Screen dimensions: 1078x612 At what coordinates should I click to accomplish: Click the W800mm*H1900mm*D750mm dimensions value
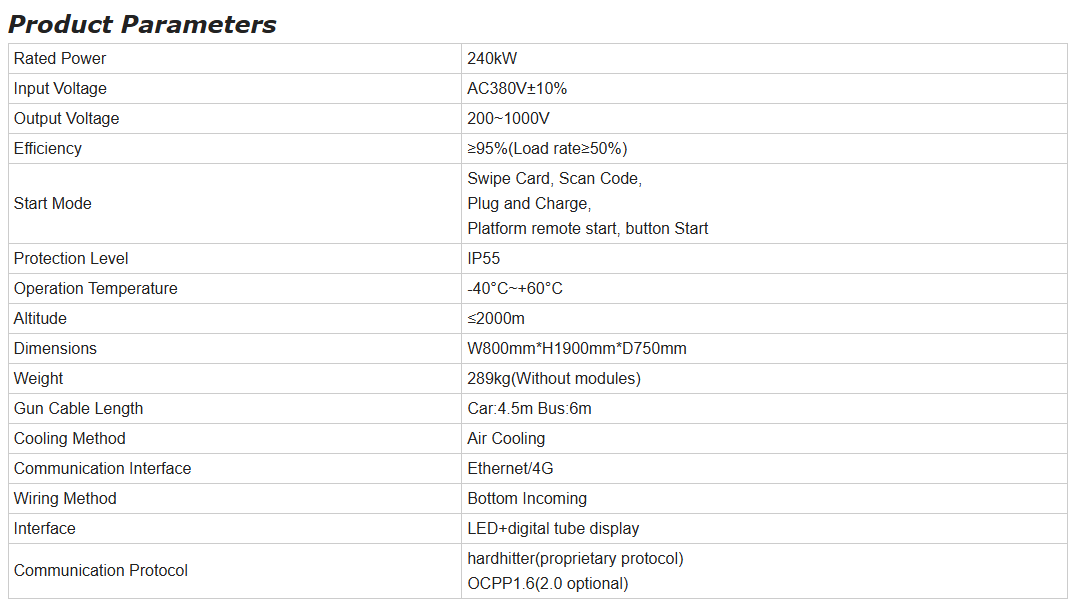[577, 349]
